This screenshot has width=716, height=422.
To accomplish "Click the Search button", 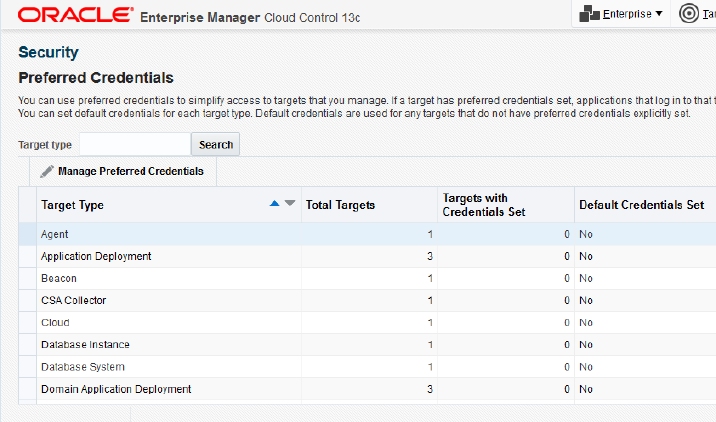I will click(x=216, y=144).
